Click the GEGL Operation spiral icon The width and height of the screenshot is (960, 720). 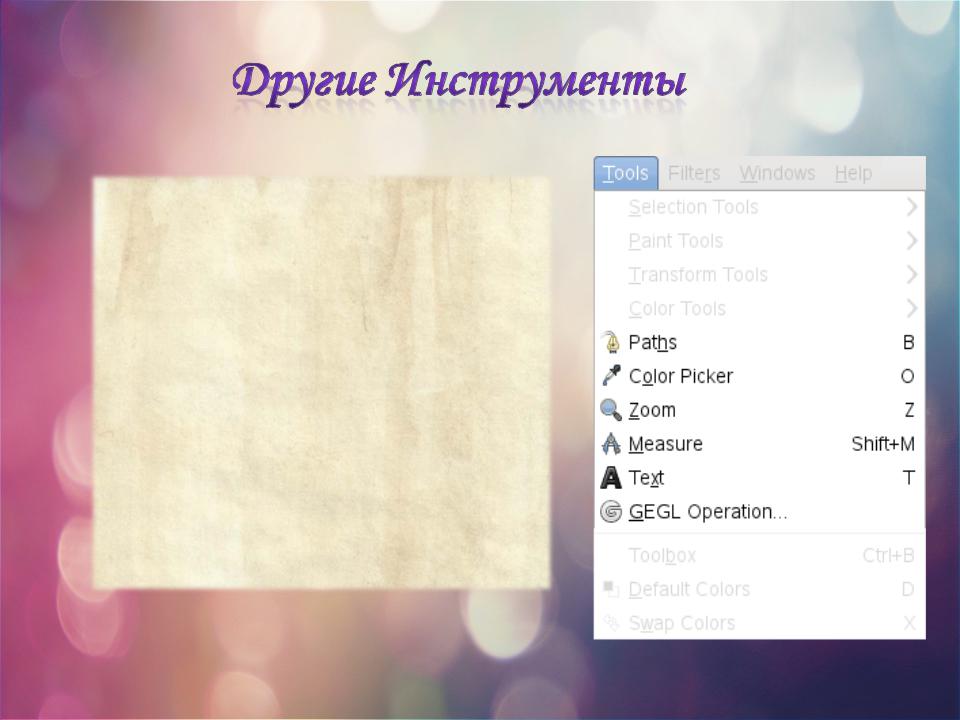(x=610, y=511)
